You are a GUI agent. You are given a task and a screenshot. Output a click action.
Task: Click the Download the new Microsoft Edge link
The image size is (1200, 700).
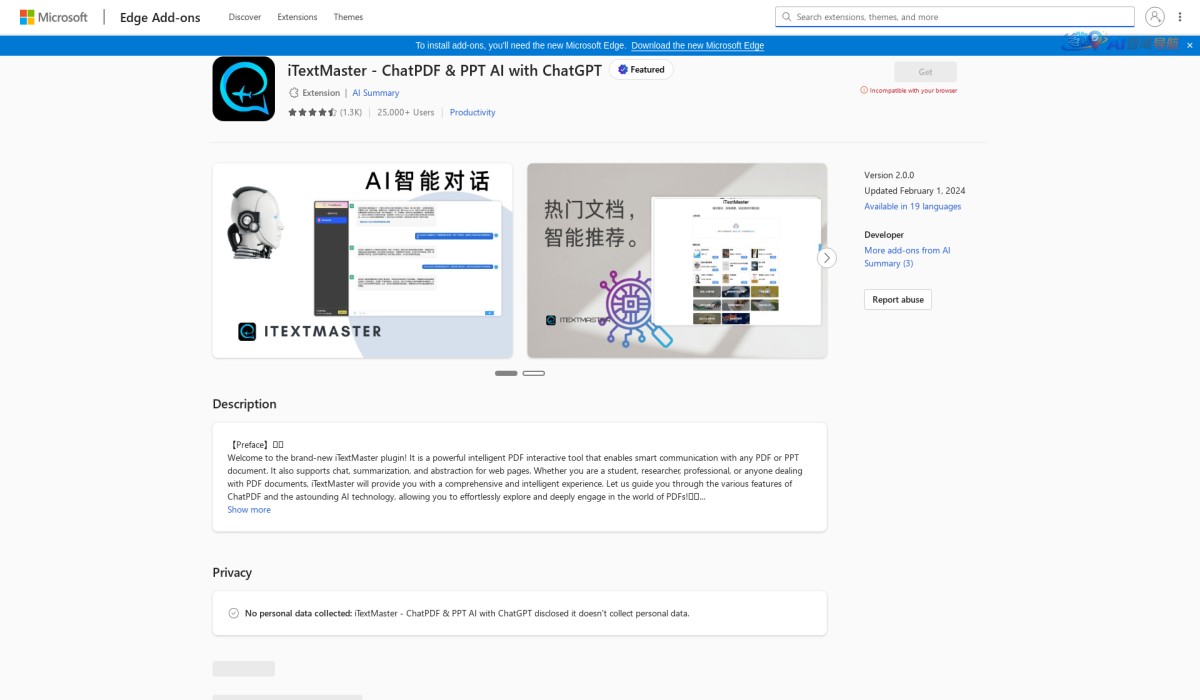coord(697,45)
